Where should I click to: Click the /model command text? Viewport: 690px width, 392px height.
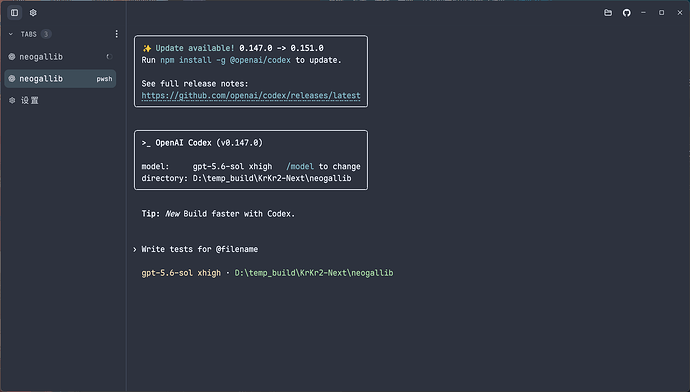(300, 166)
